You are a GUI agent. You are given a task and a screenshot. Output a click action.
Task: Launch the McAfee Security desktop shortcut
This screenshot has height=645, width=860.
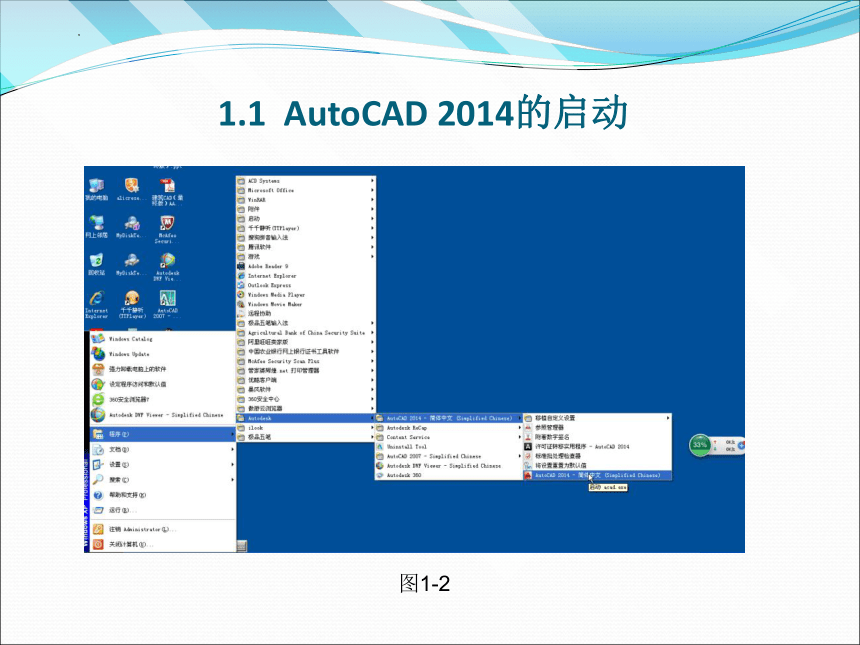(167, 229)
